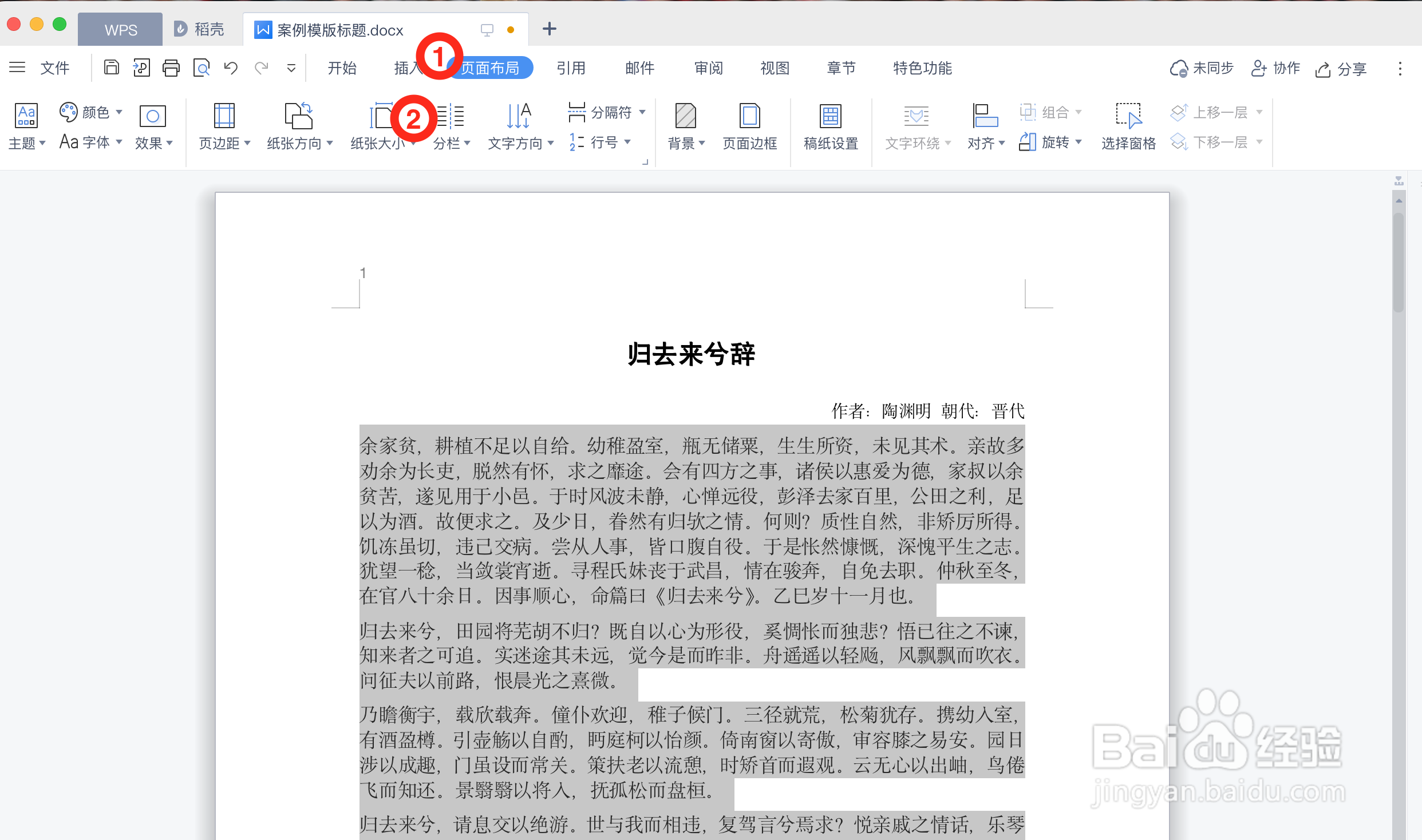Click the scrollbar up arrow
This screenshot has height=840, width=1422.
(1399, 201)
